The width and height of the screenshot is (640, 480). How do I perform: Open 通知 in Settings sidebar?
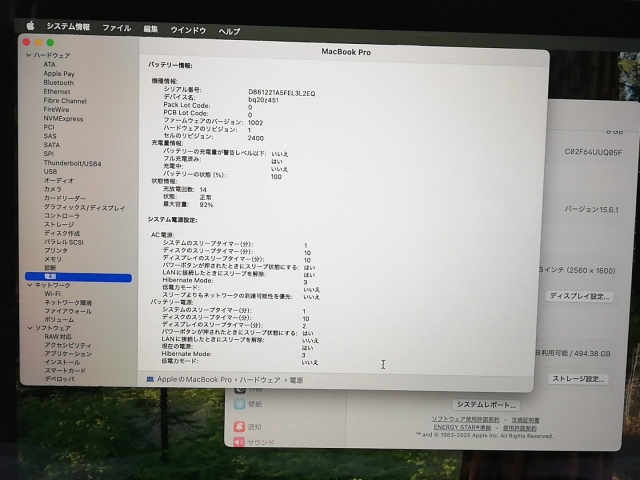[x=248, y=427]
